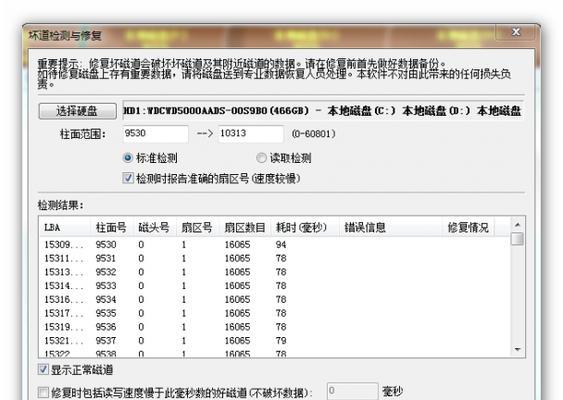Focus the start cylinder field 9530

pos(155,134)
